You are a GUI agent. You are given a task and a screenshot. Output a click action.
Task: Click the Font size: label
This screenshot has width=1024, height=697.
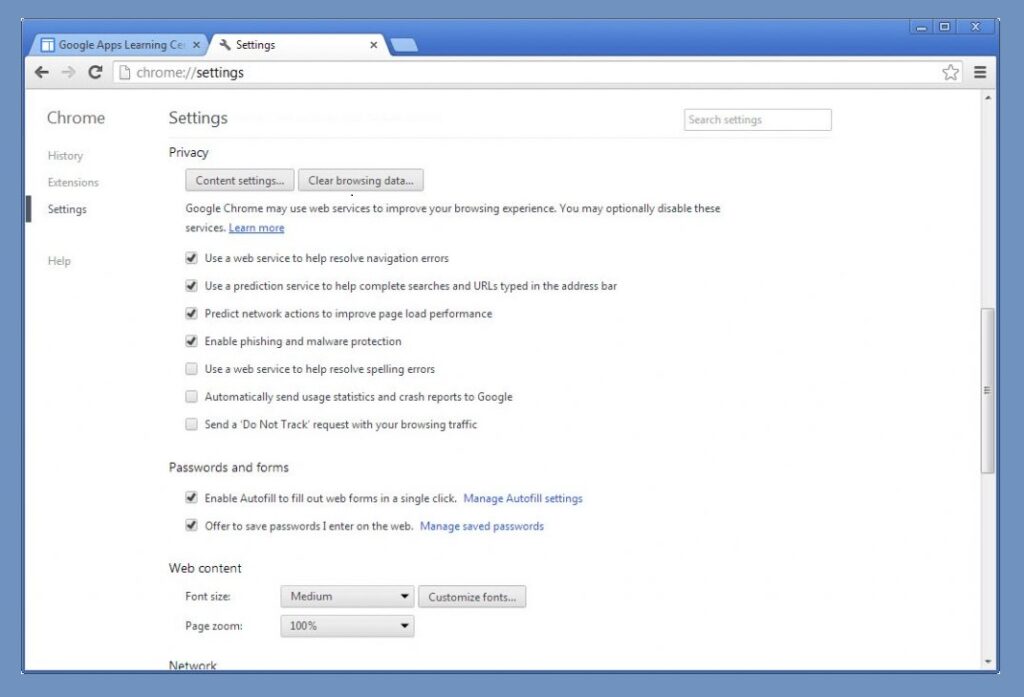pyautogui.click(x=208, y=596)
